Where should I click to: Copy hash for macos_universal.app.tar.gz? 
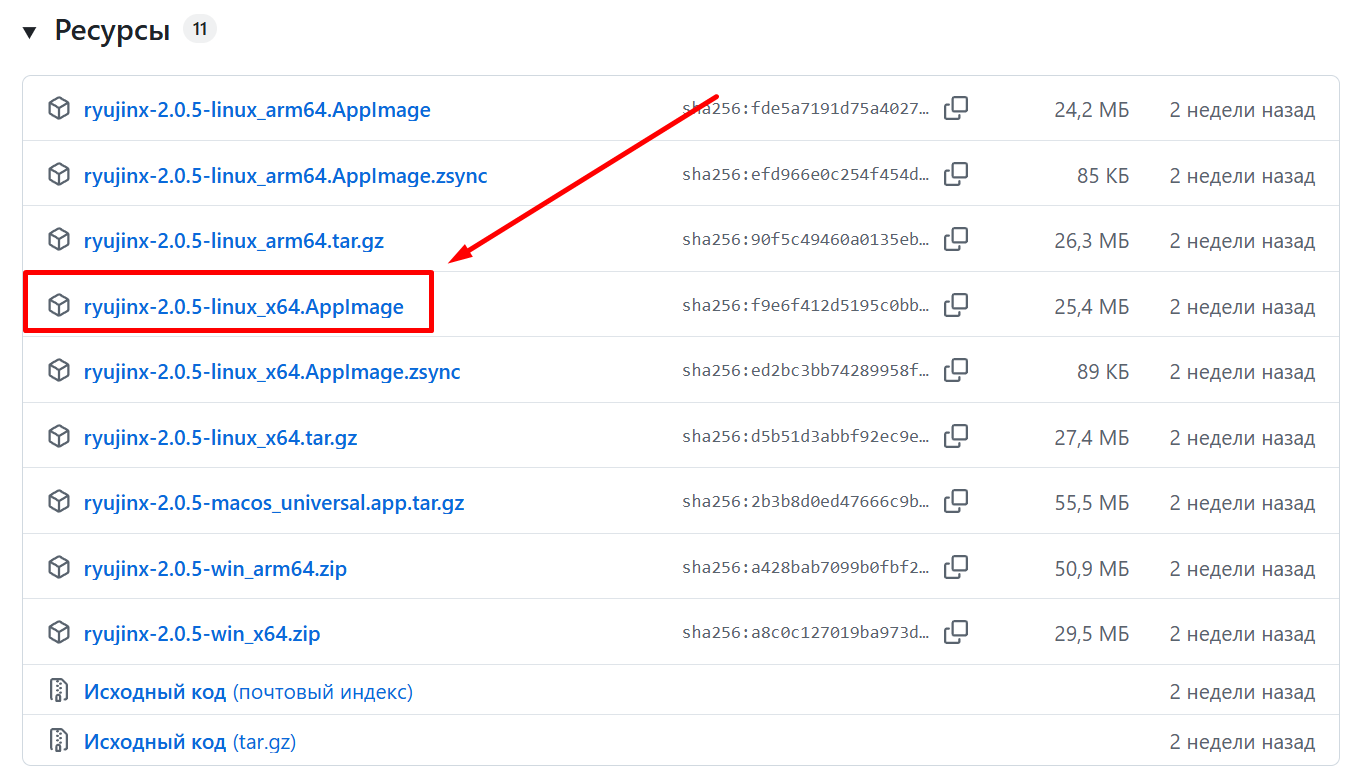click(956, 501)
